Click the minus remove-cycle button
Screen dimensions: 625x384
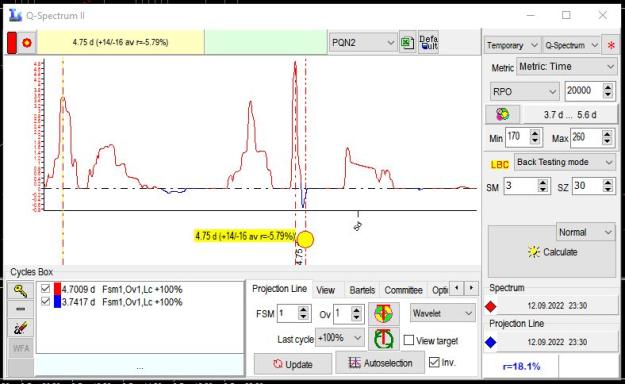tap(20, 309)
